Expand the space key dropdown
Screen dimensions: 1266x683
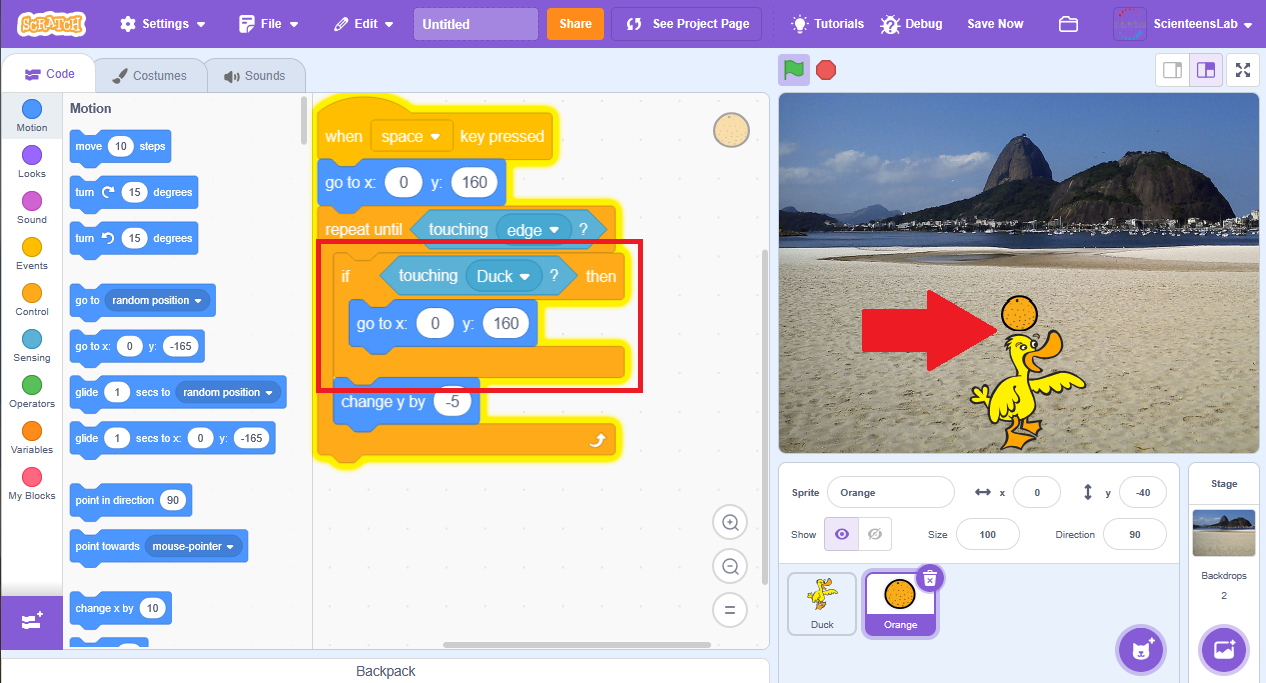coord(435,136)
